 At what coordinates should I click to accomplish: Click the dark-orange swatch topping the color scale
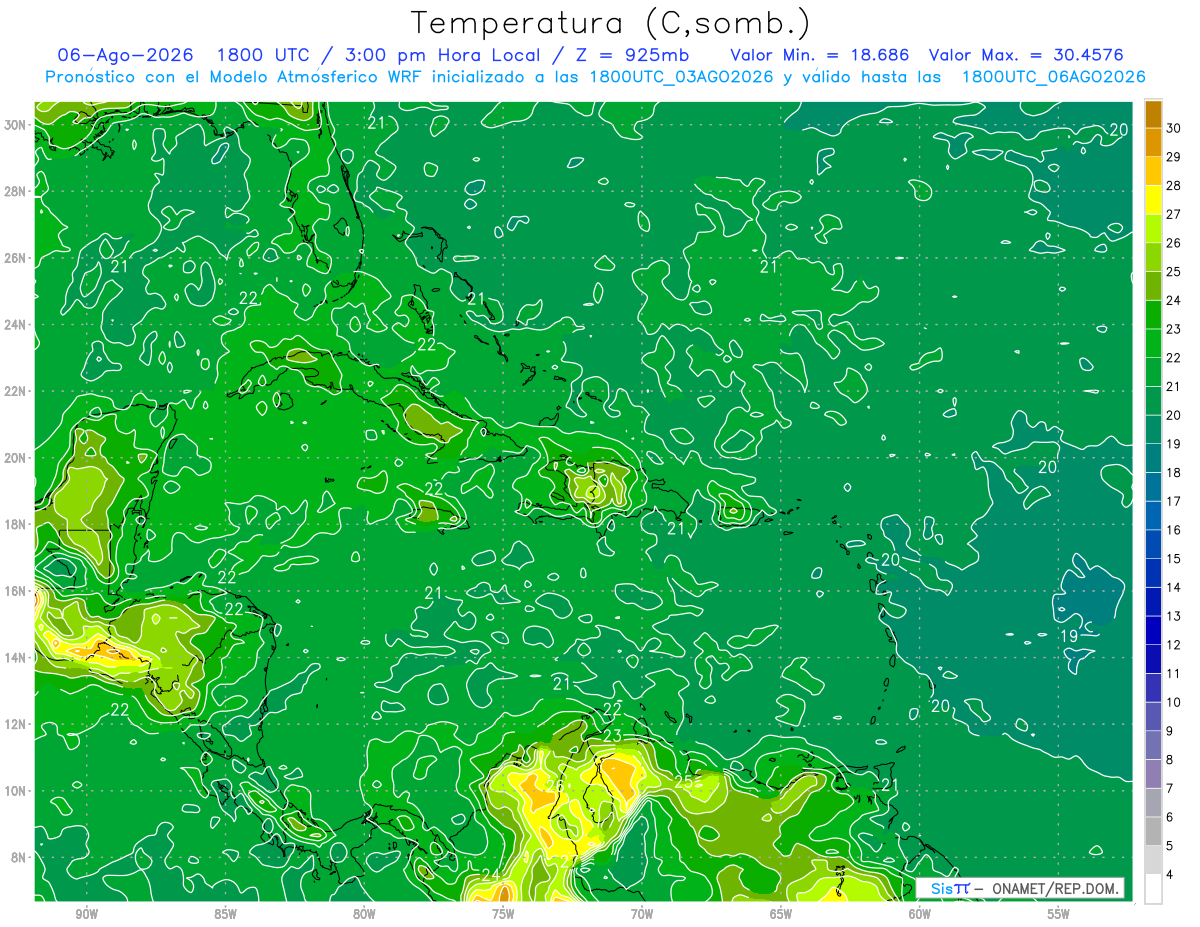coord(1153,114)
